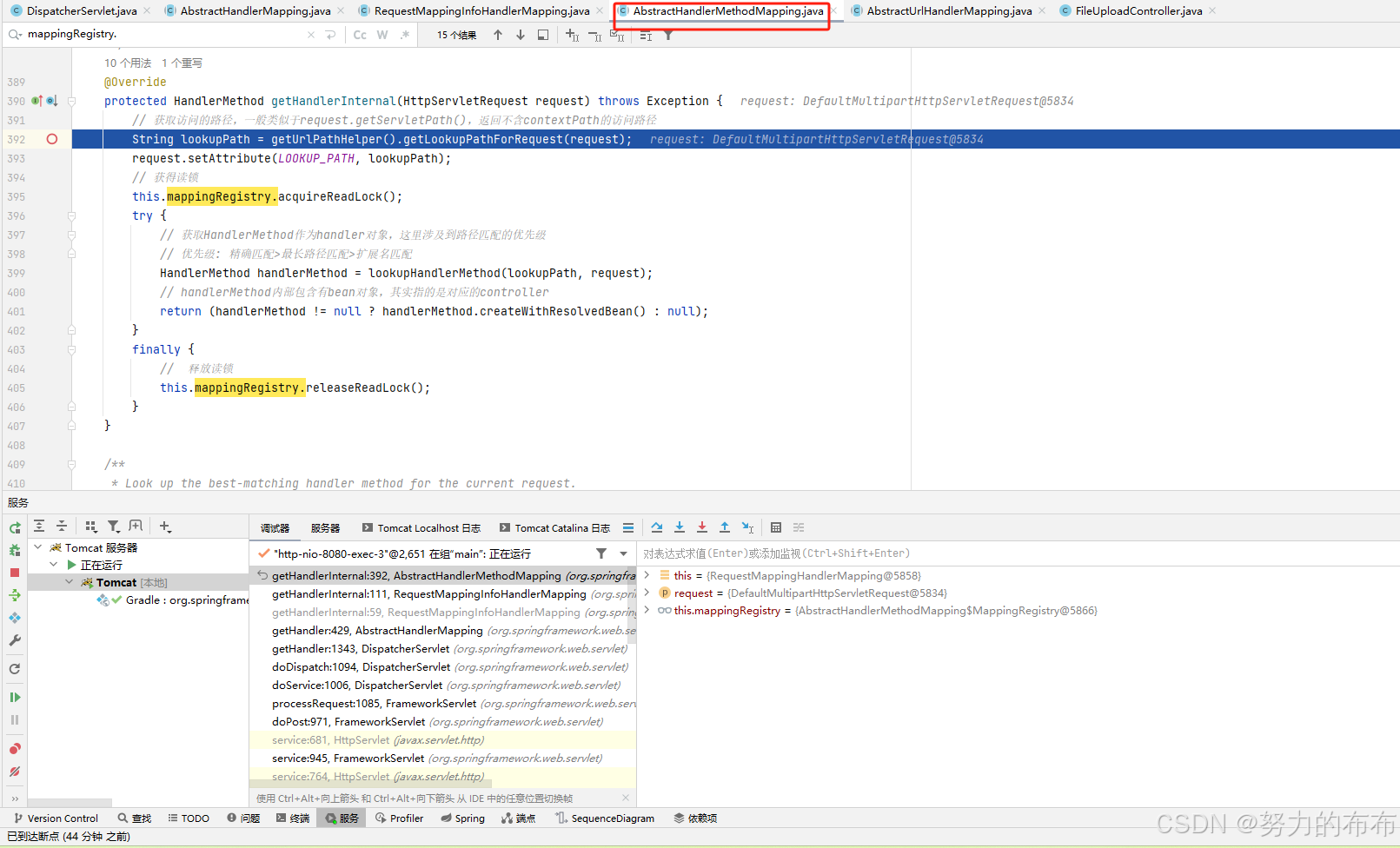Open search results in Find window

[543, 35]
